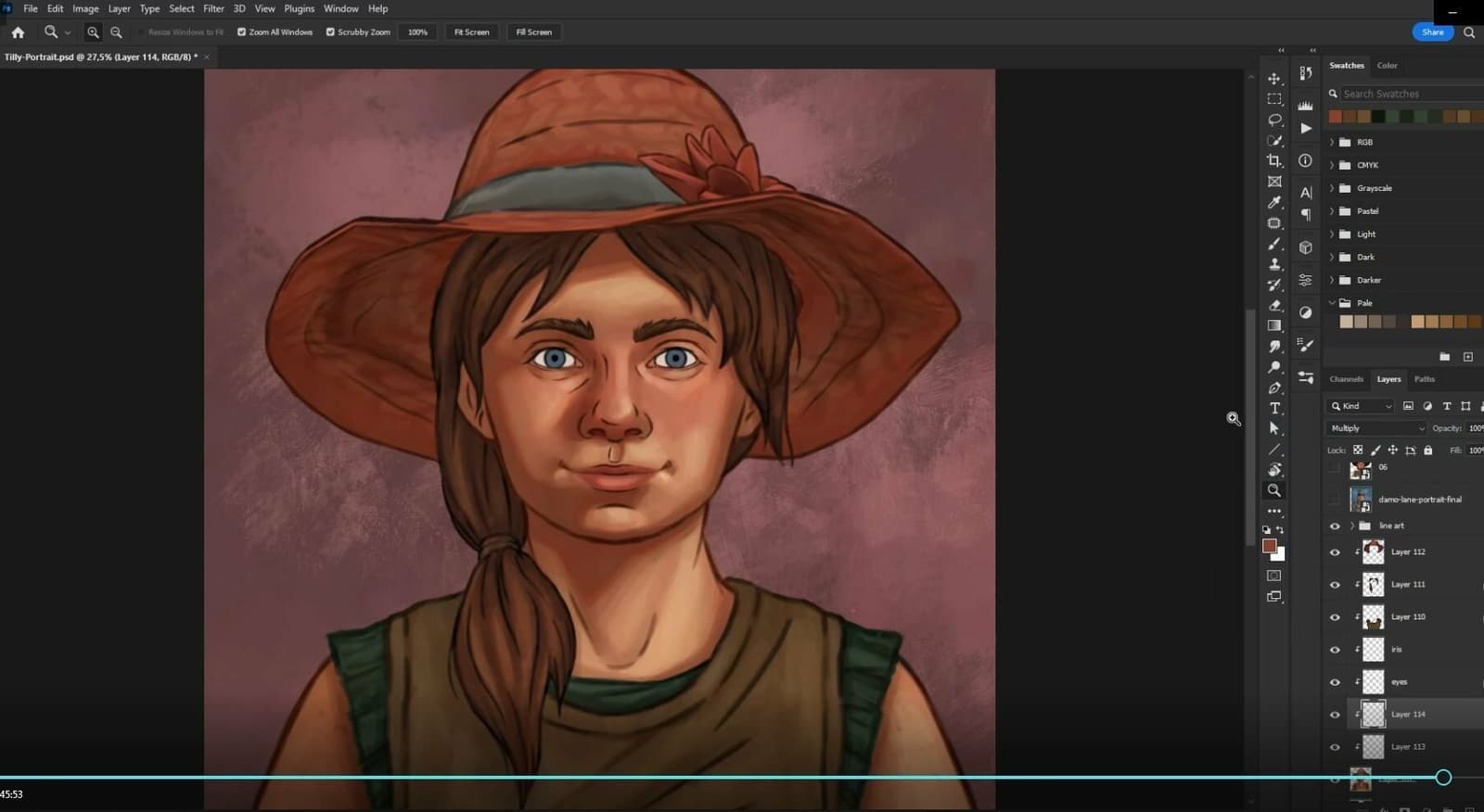
Task: Click the Share button
Action: click(1433, 32)
